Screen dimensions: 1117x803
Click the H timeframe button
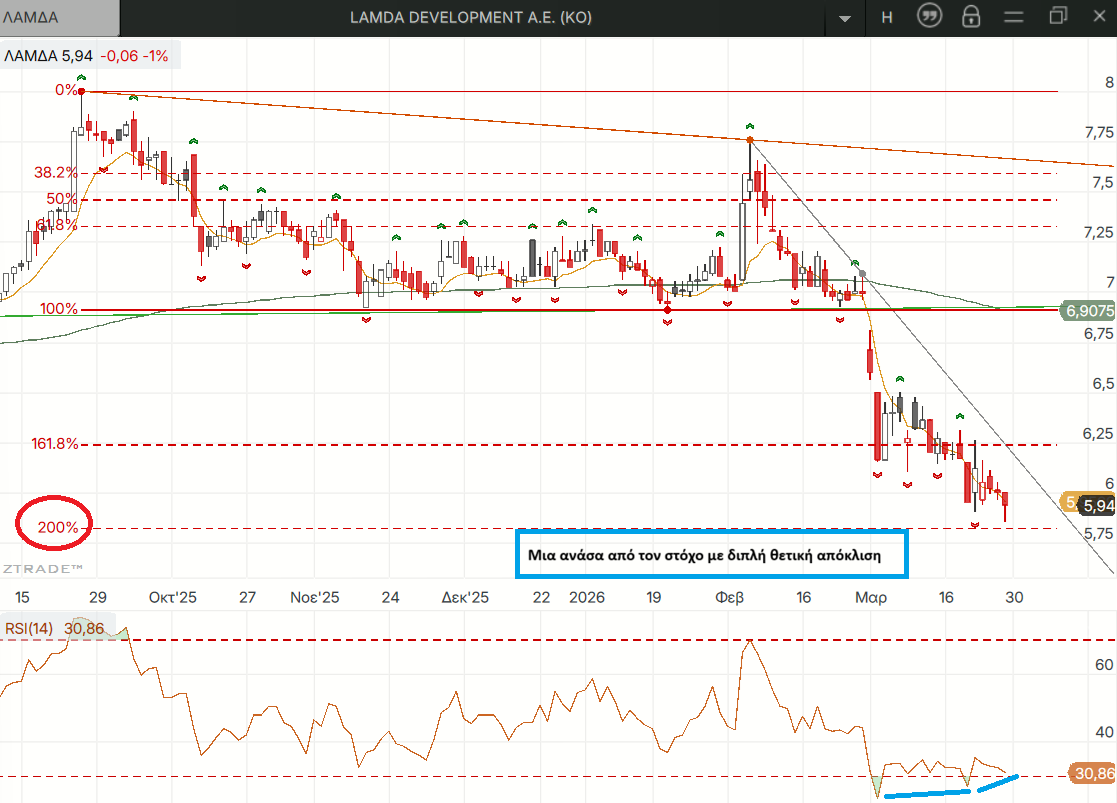point(886,17)
